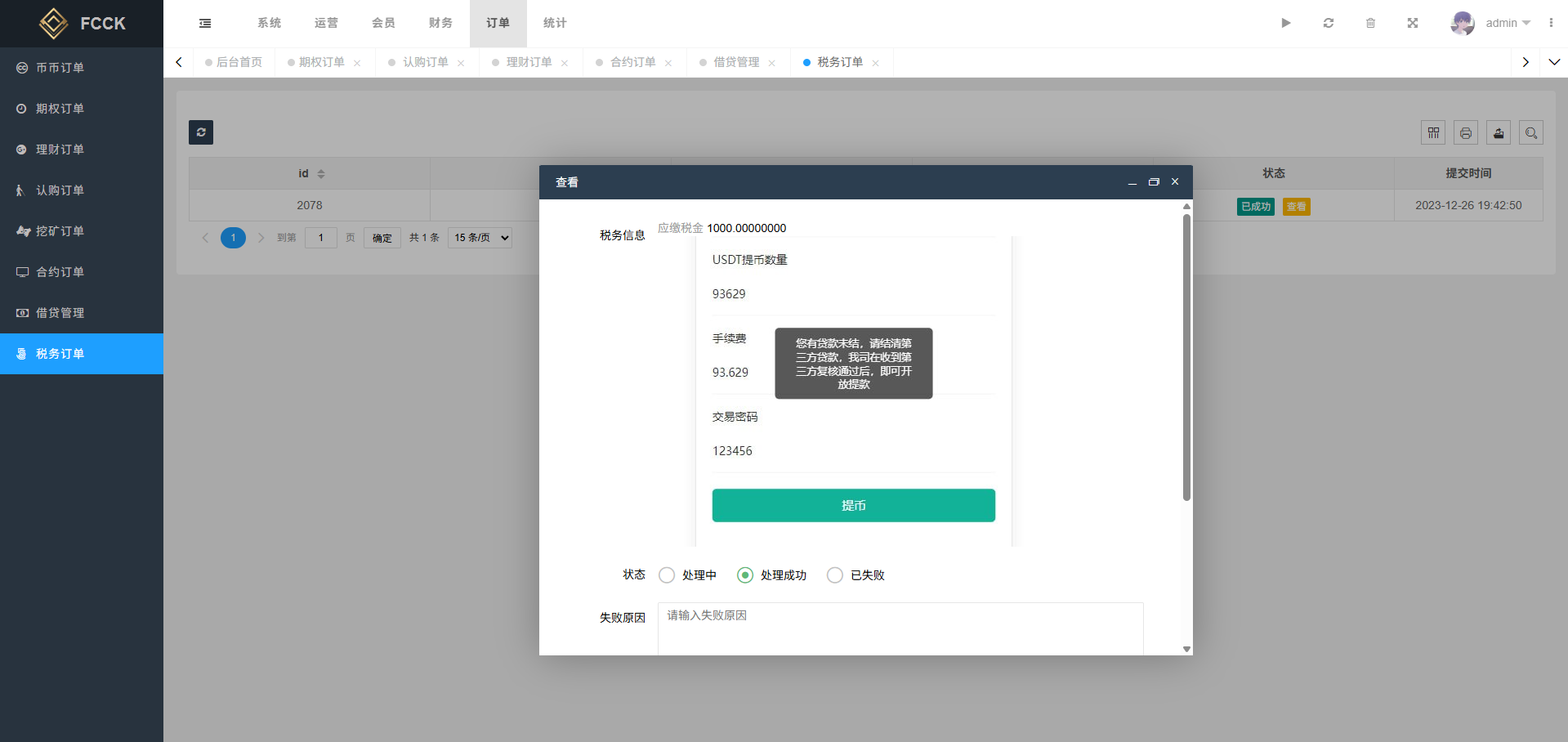
Task: Click the 确定 pagination button
Action: click(382, 238)
